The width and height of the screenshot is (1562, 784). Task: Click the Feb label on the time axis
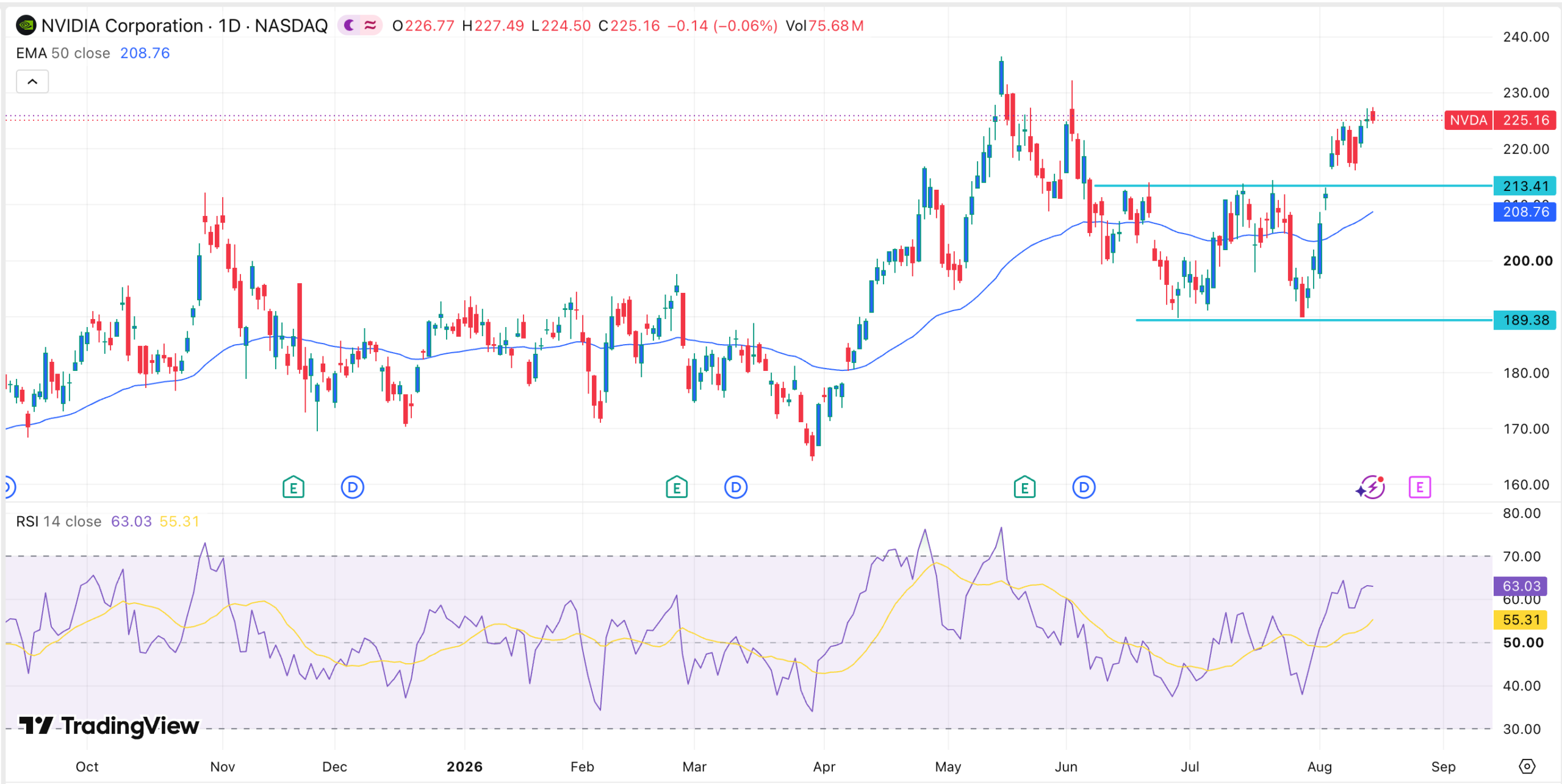point(582,767)
